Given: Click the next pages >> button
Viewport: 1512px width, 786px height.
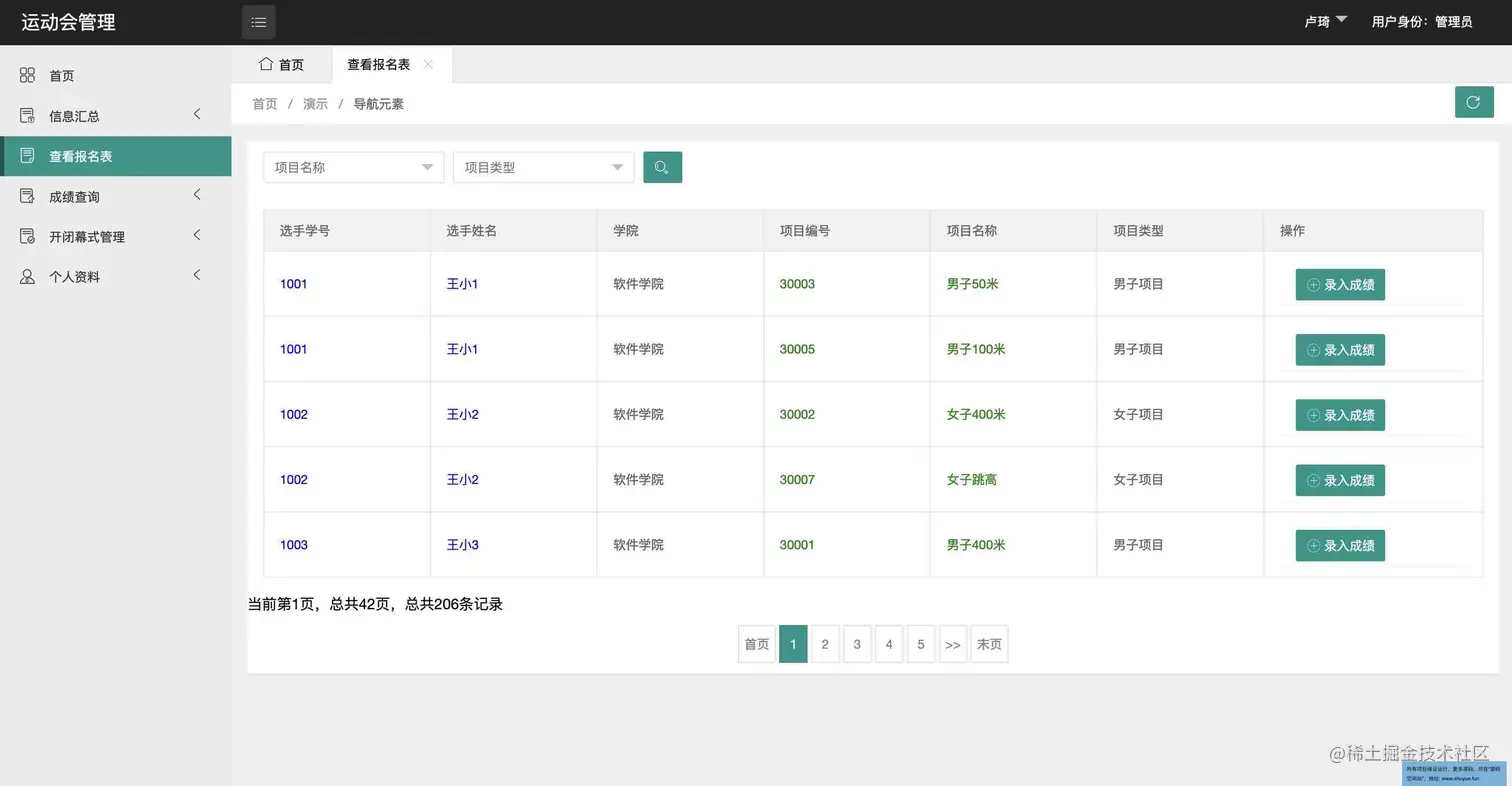Looking at the screenshot, I should (953, 644).
